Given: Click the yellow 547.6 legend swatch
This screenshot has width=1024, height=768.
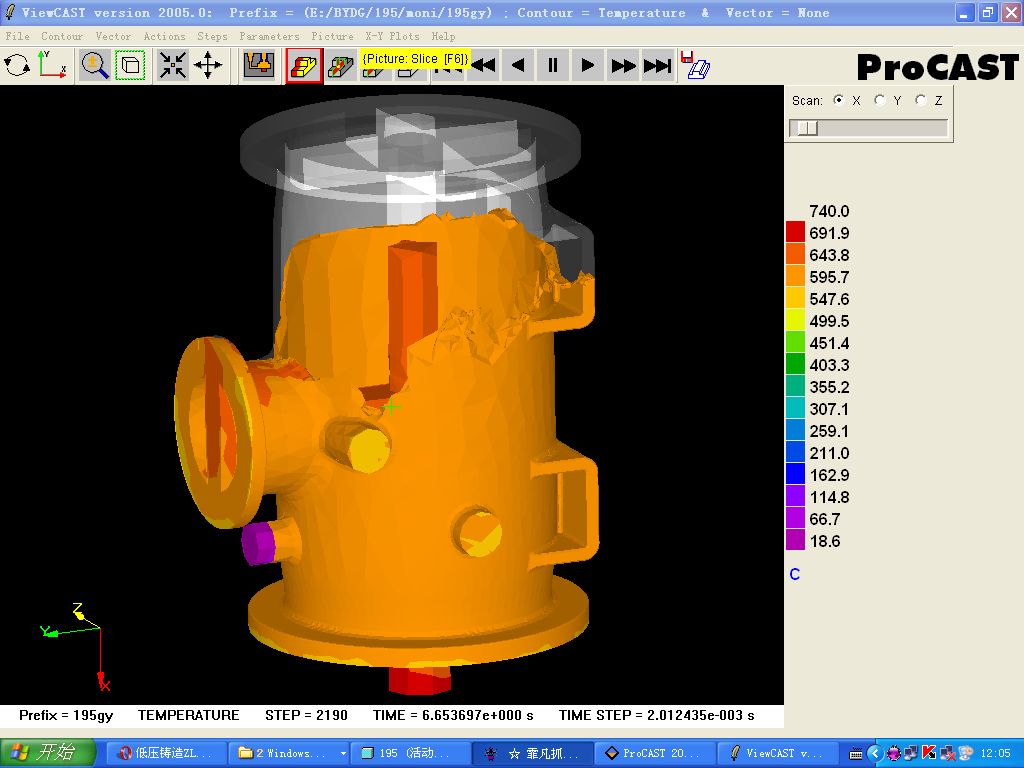Looking at the screenshot, I should [x=795, y=298].
